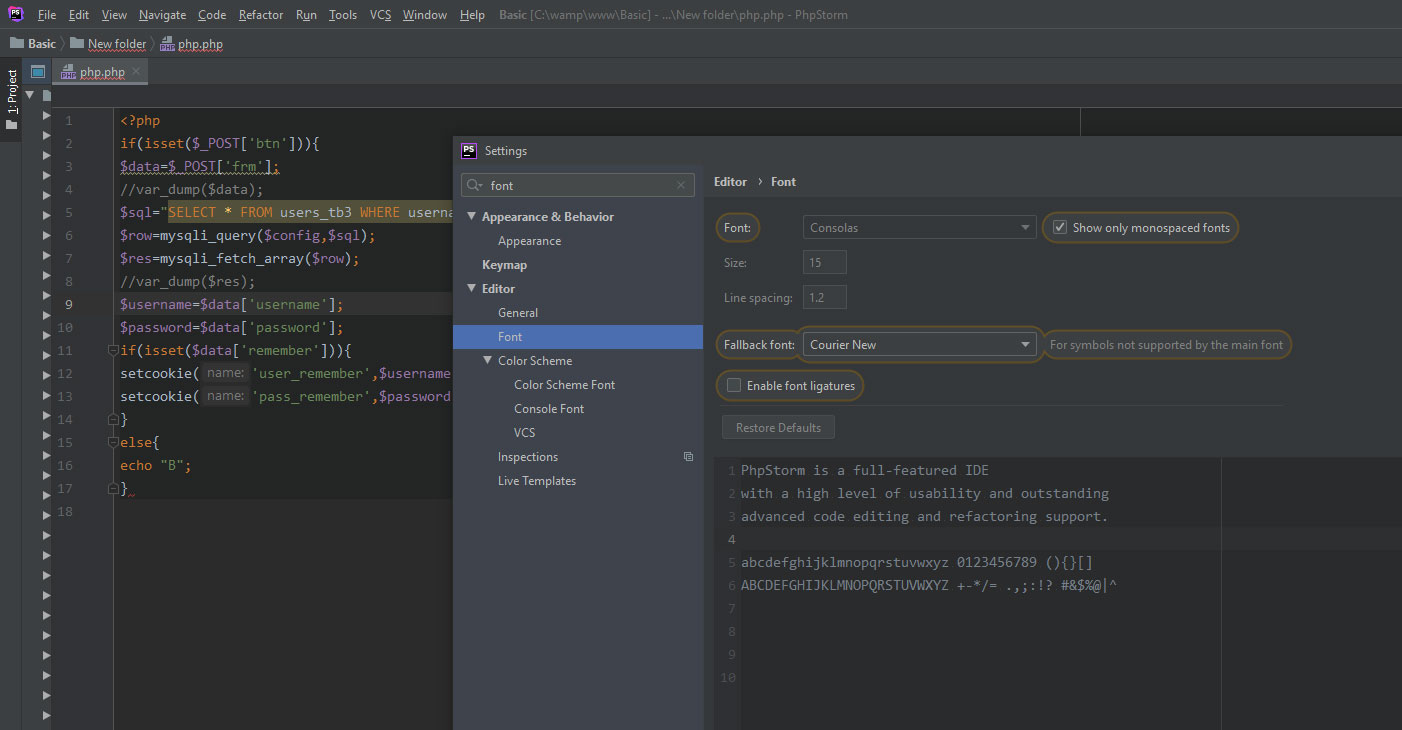This screenshot has height=730, width=1402.
Task: Open the Edit menu
Action: click(79, 15)
